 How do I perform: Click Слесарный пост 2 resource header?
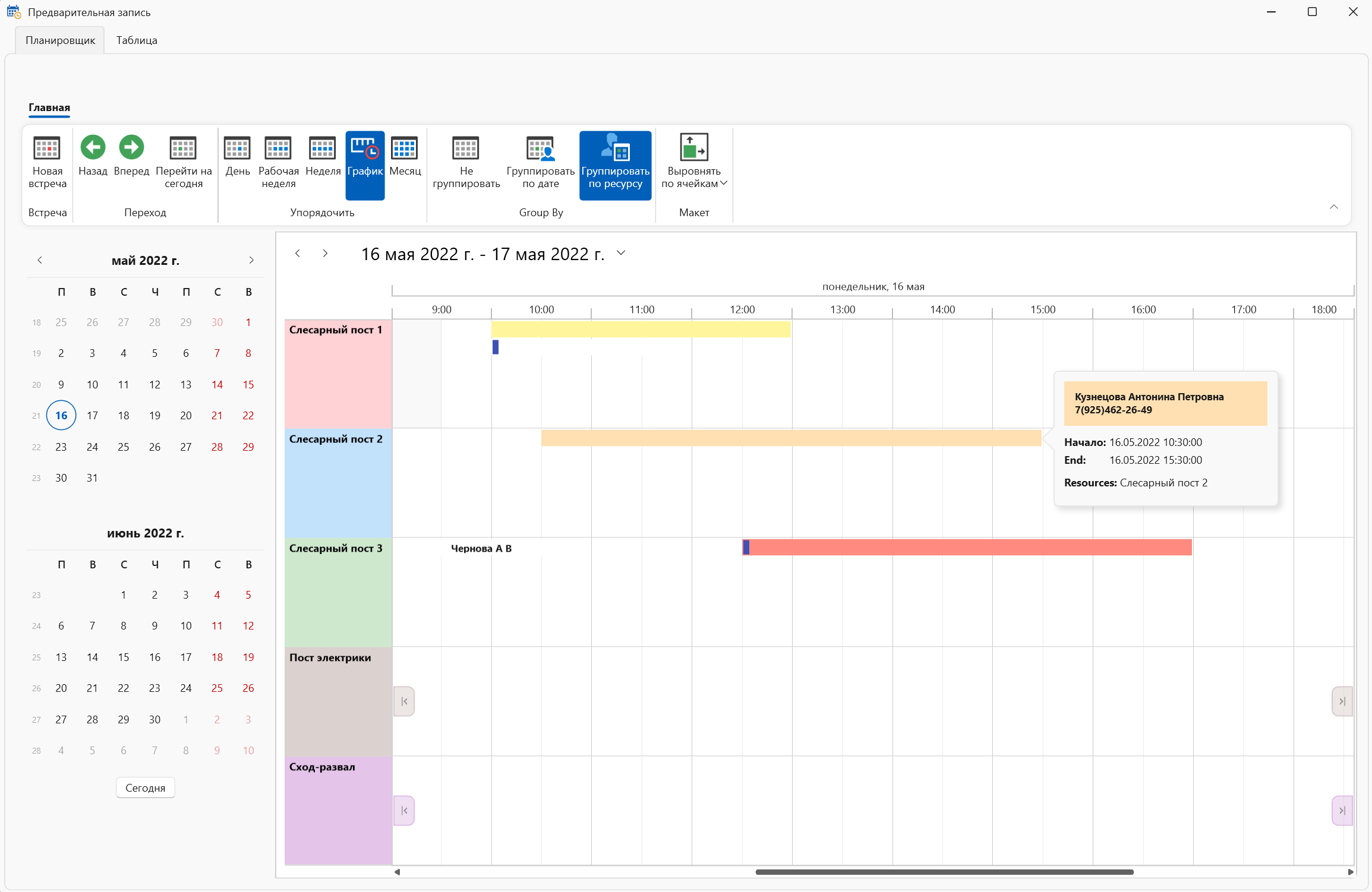coord(338,483)
